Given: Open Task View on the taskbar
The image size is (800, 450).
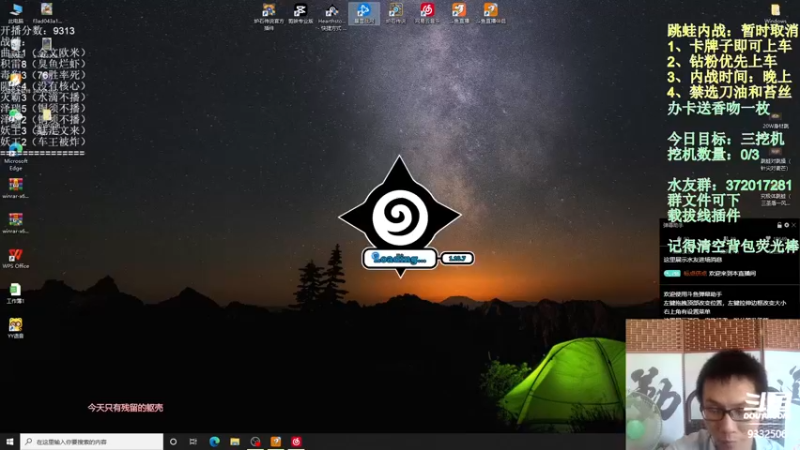Looking at the screenshot, I should click(x=193, y=442).
